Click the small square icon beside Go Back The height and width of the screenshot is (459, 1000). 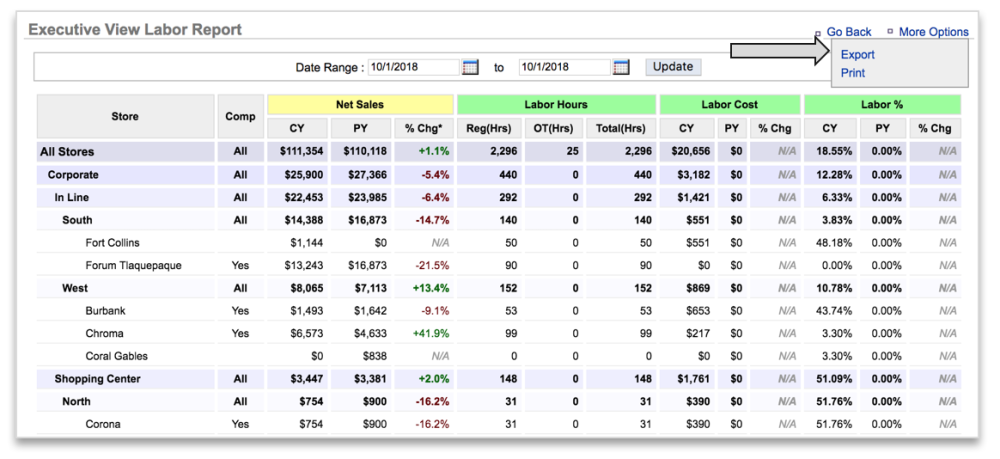click(818, 33)
